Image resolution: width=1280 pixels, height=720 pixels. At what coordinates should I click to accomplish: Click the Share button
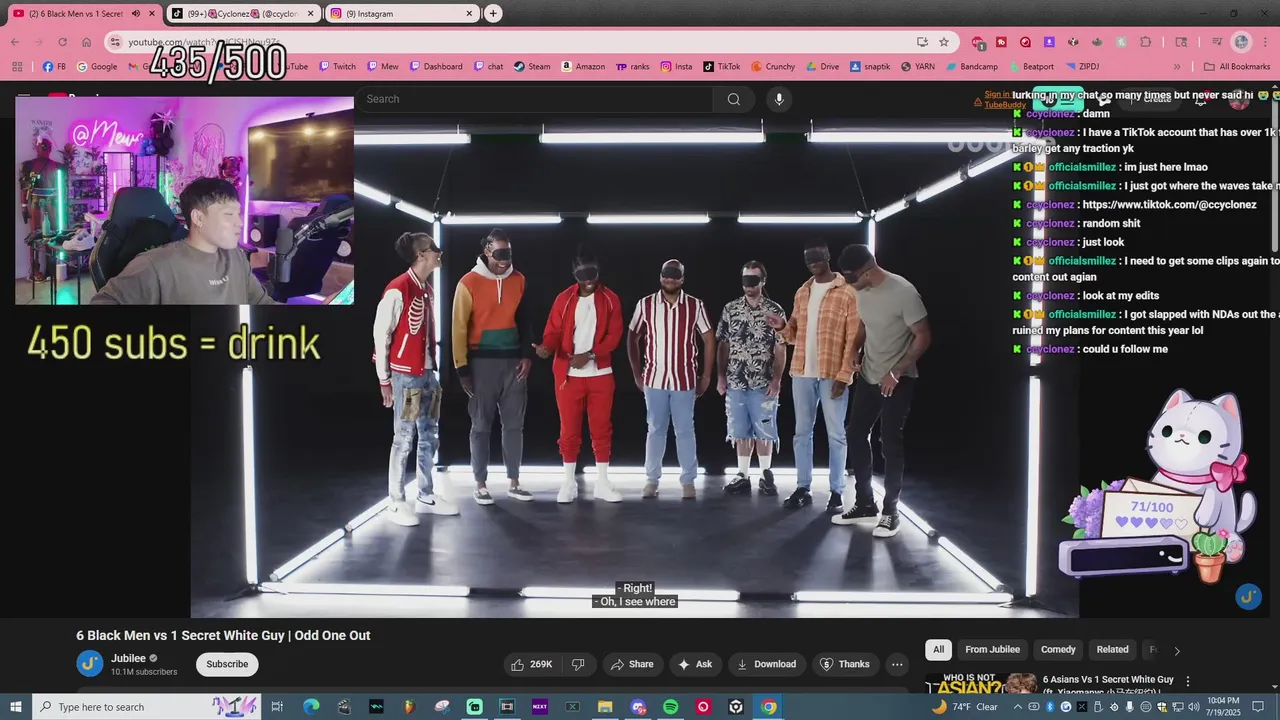point(631,664)
